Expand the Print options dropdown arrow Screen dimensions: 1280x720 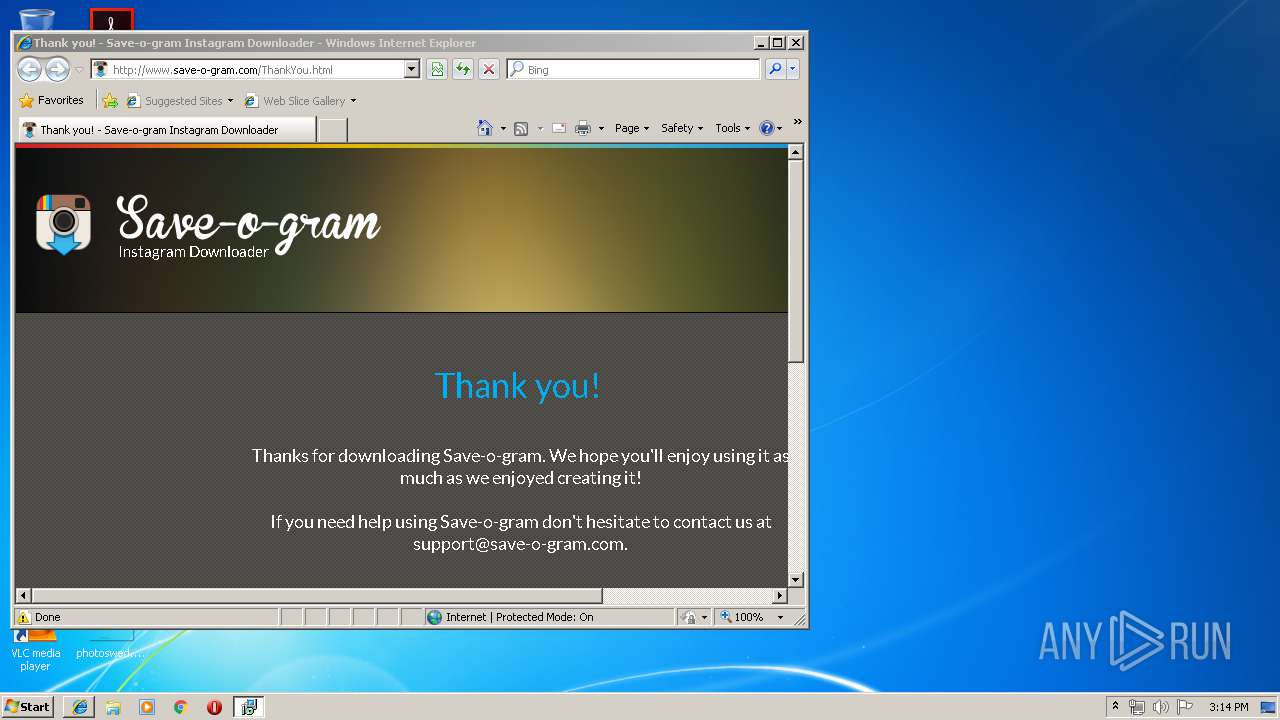tap(601, 128)
